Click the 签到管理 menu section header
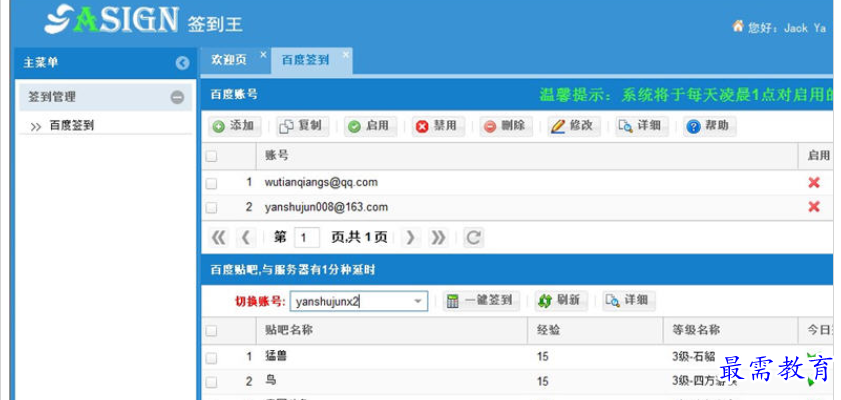Viewport: 841px width, 400px height. (x=105, y=97)
